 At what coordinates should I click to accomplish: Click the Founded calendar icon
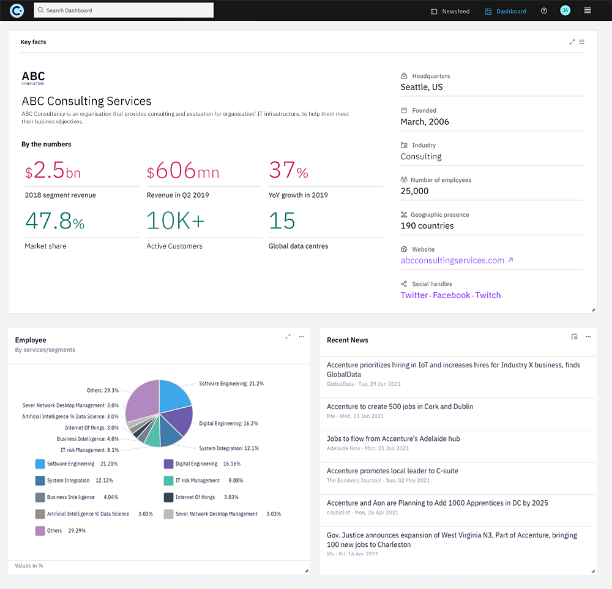(x=404, y=110)
